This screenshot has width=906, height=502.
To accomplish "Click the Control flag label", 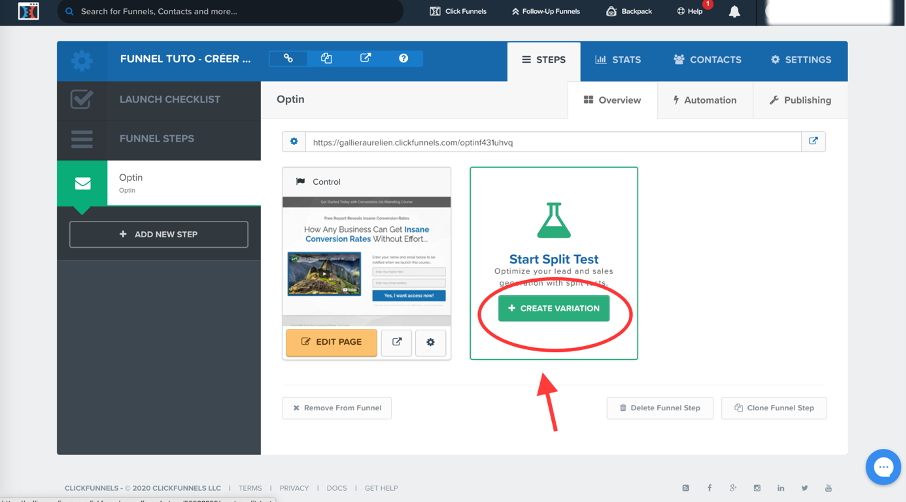I will (318, 182).
